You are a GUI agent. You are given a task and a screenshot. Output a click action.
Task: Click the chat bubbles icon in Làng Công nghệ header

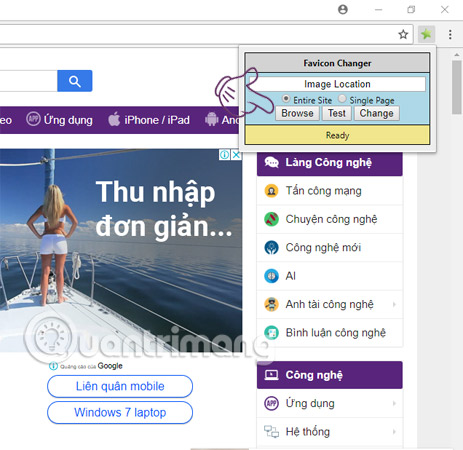point(272,162)
